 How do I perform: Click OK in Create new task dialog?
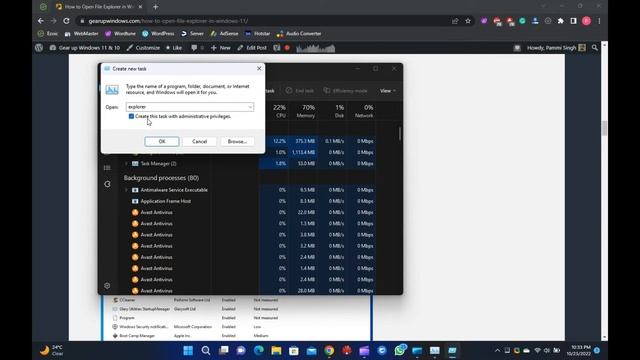coord(162,141)
